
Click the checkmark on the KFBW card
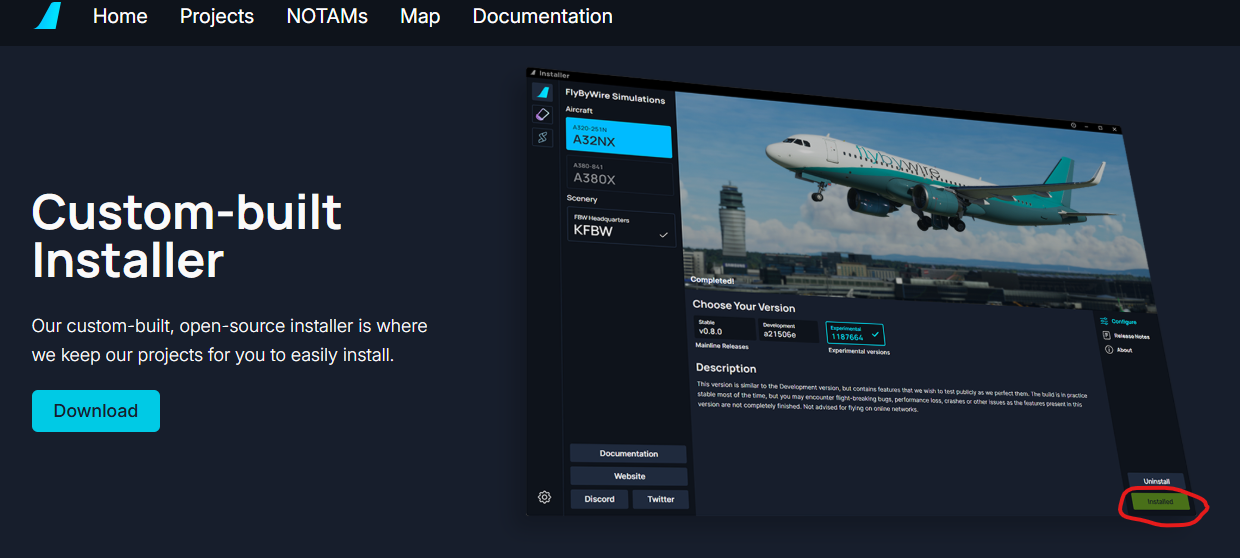click(x=663, y=235)
